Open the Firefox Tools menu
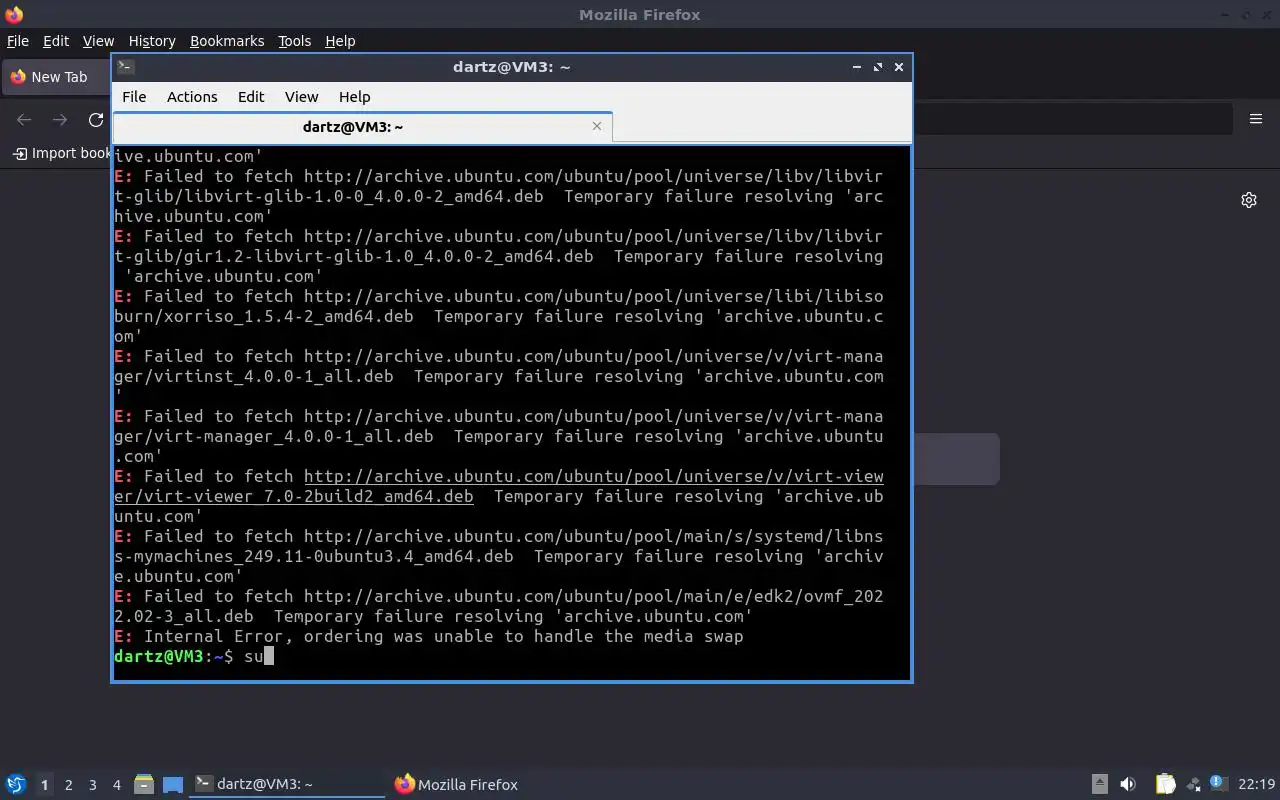 tap(294, 41)
